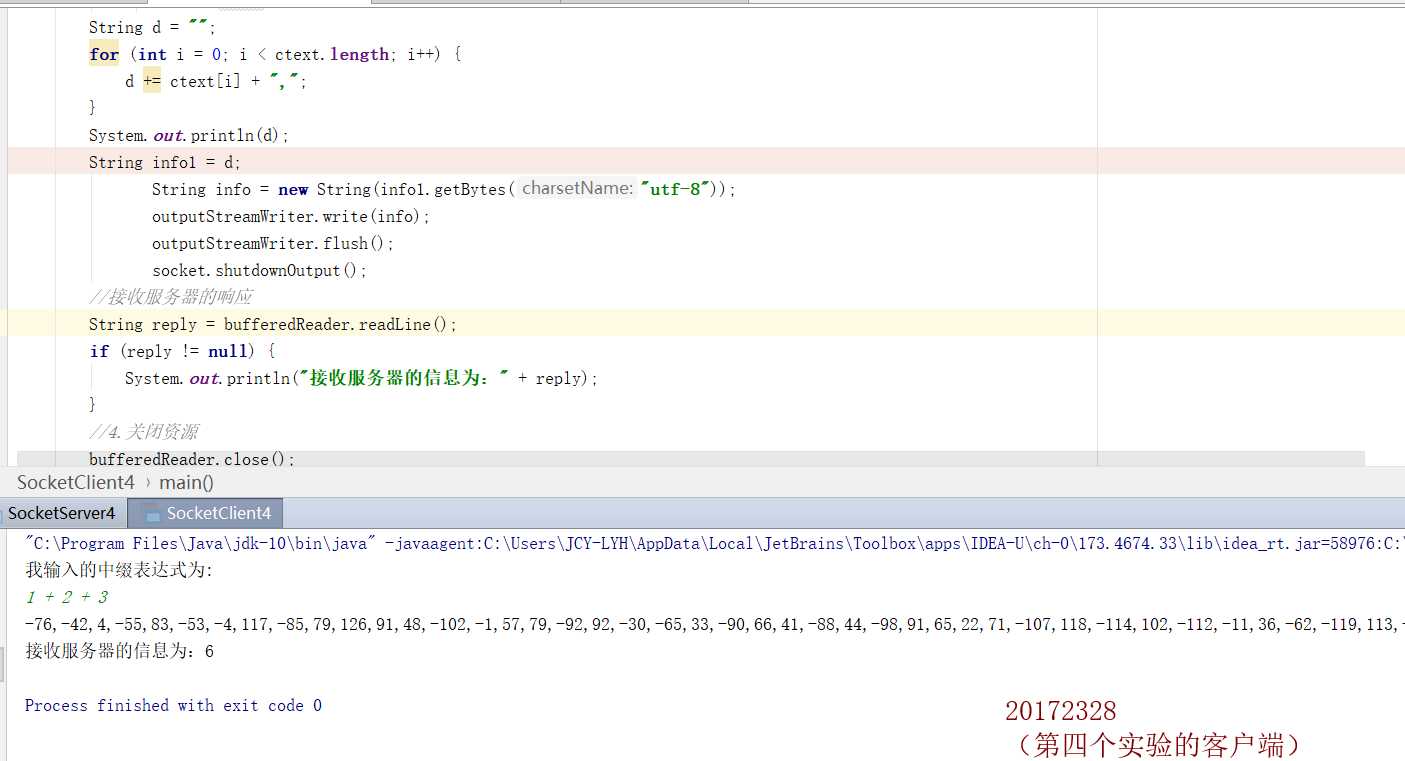The width and height of the screenshot is (1405, 761).
Task: Click the comment '//接收服务器的响应'
Action: (x=170, y=297)
